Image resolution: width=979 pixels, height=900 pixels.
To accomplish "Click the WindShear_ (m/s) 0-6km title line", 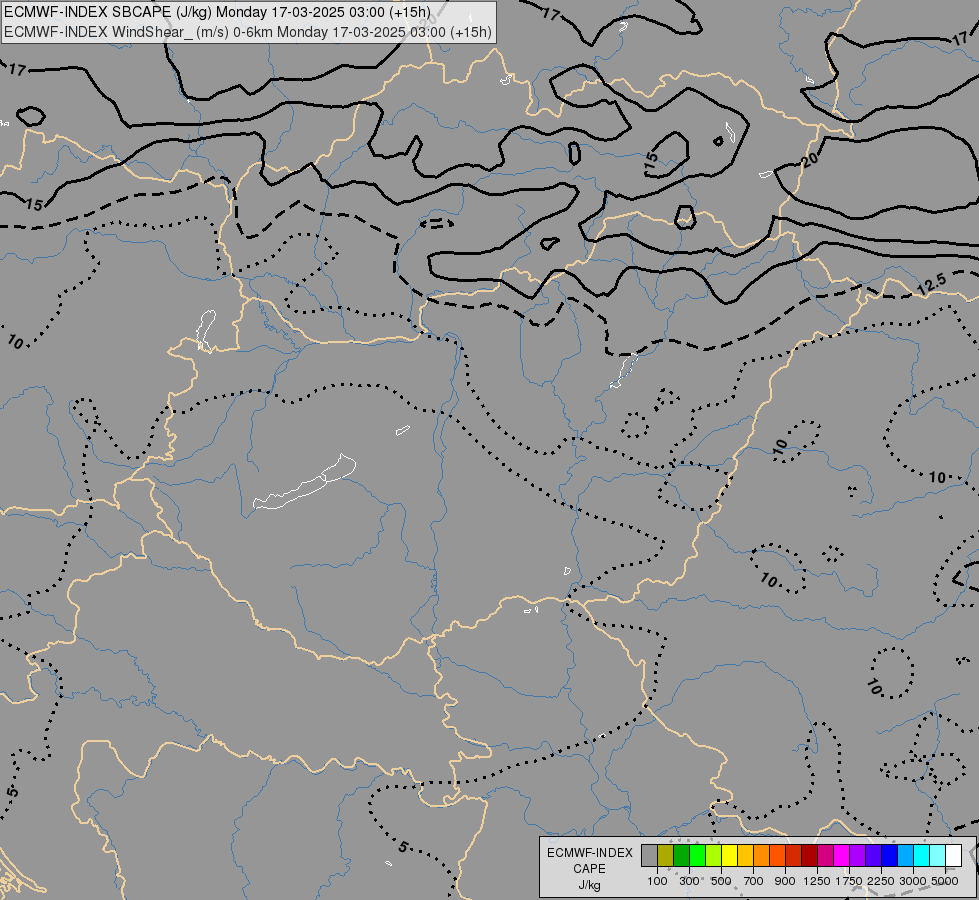I will pyautogui.click(x=248, y=32).
